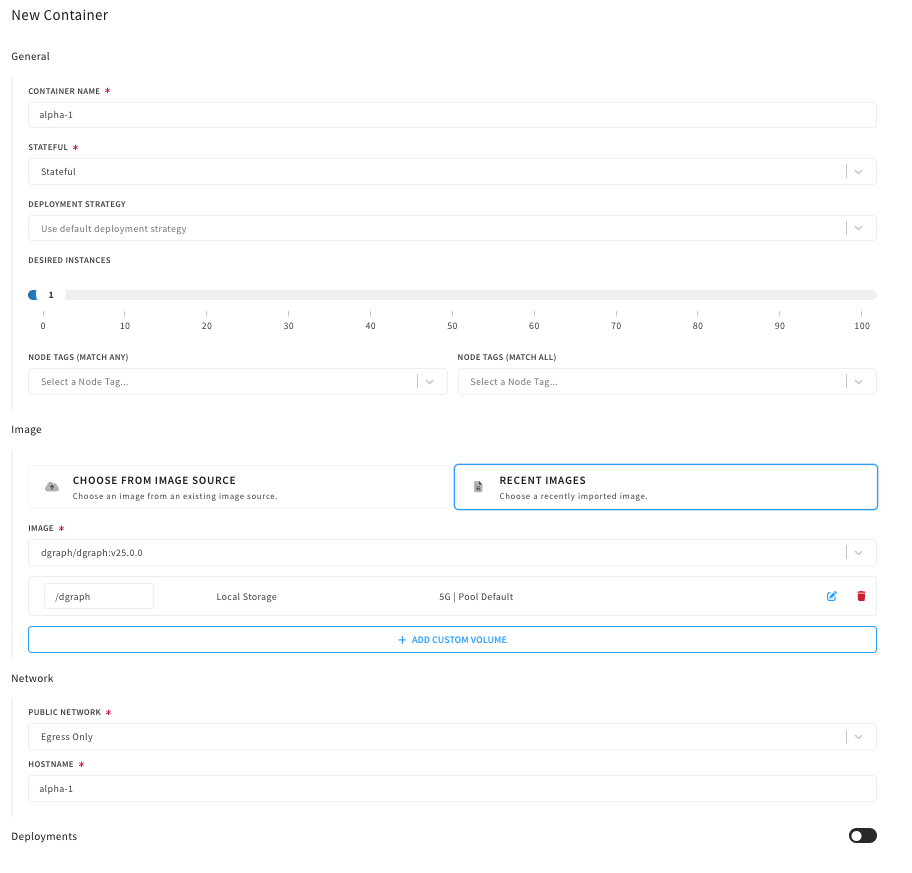Click inside the Hostname input field
Viewport: 912px width, 873px height.
coord(452,788)
